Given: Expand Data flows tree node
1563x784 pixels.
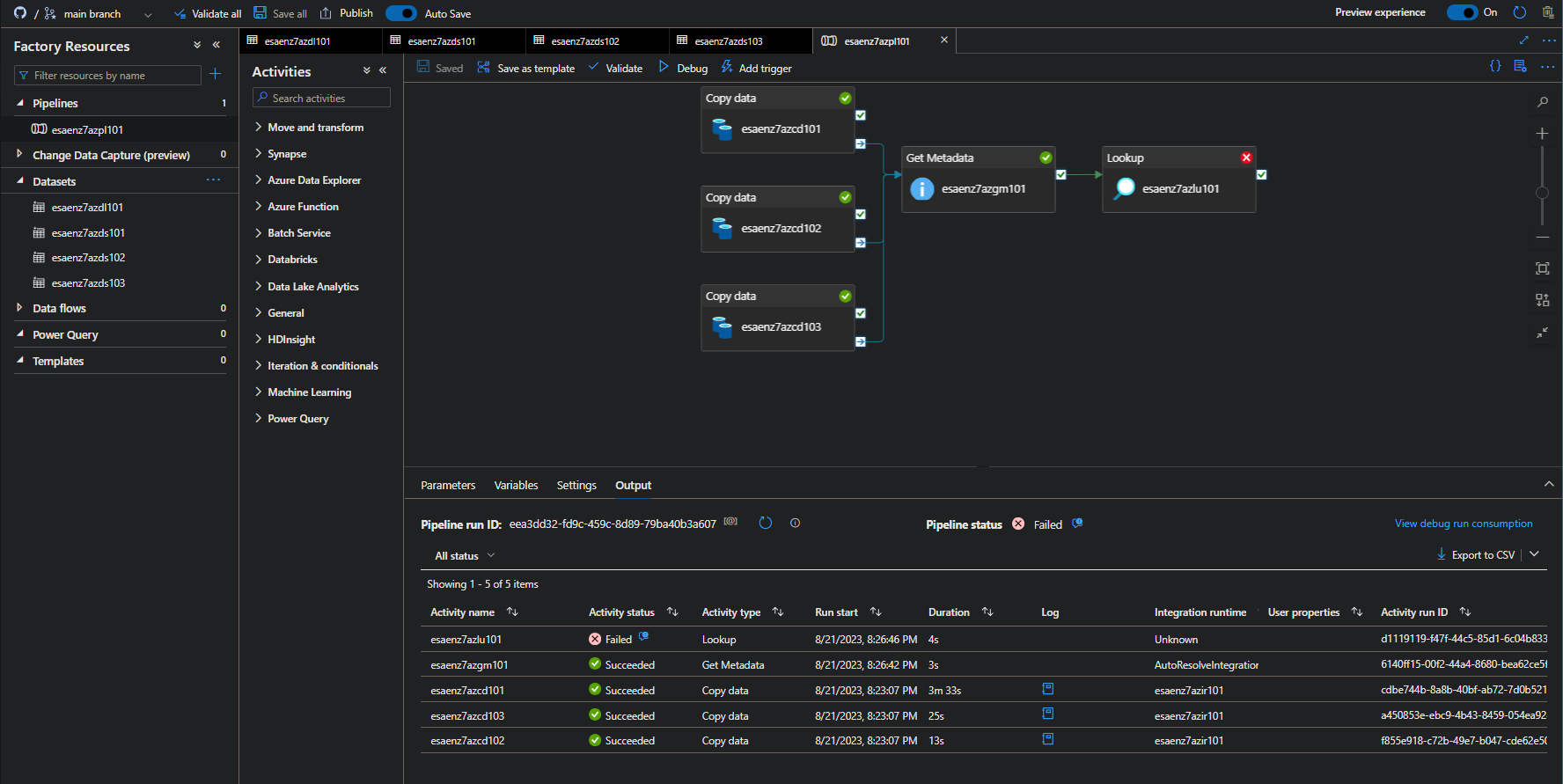Looking at the screenshot, I should [x=19, y=308].
